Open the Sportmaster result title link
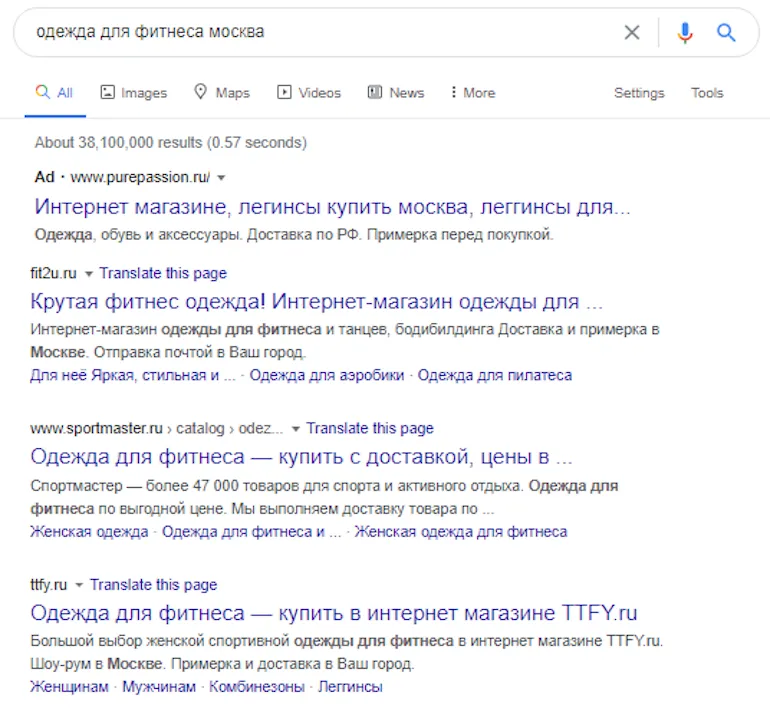 pos(301,457)
